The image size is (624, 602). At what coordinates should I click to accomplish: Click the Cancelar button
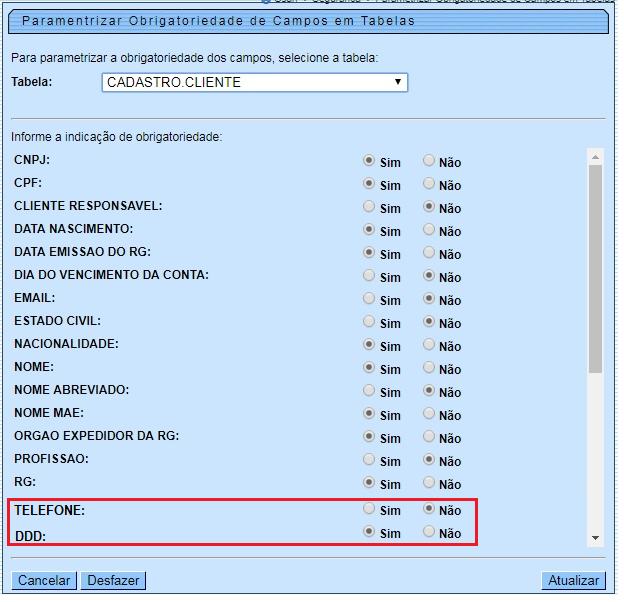[44, 581]
